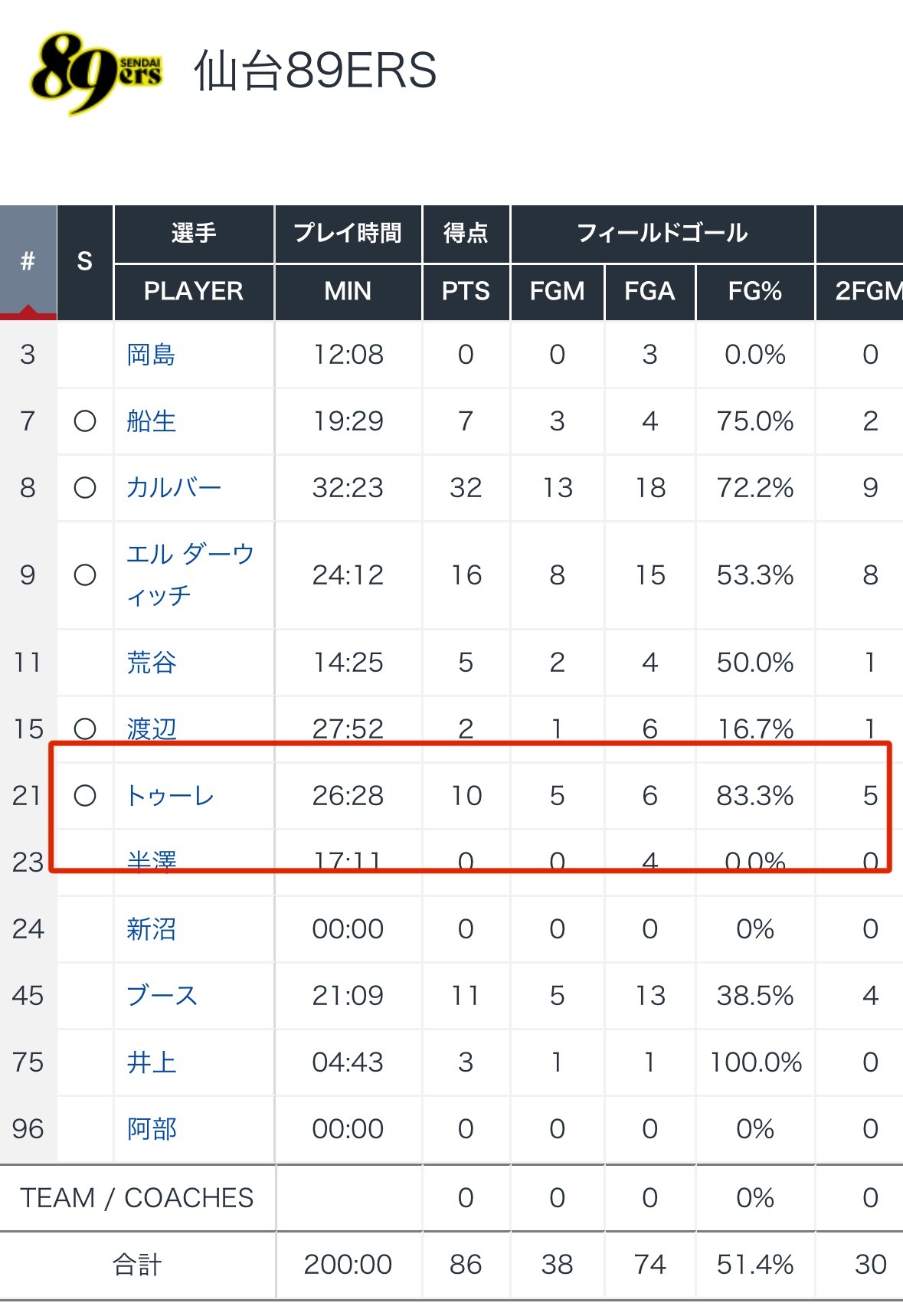Open player 岡島's profile link
Image resolution: width=903 pixels, height=1316 pixels.
(x=151, y=355)
